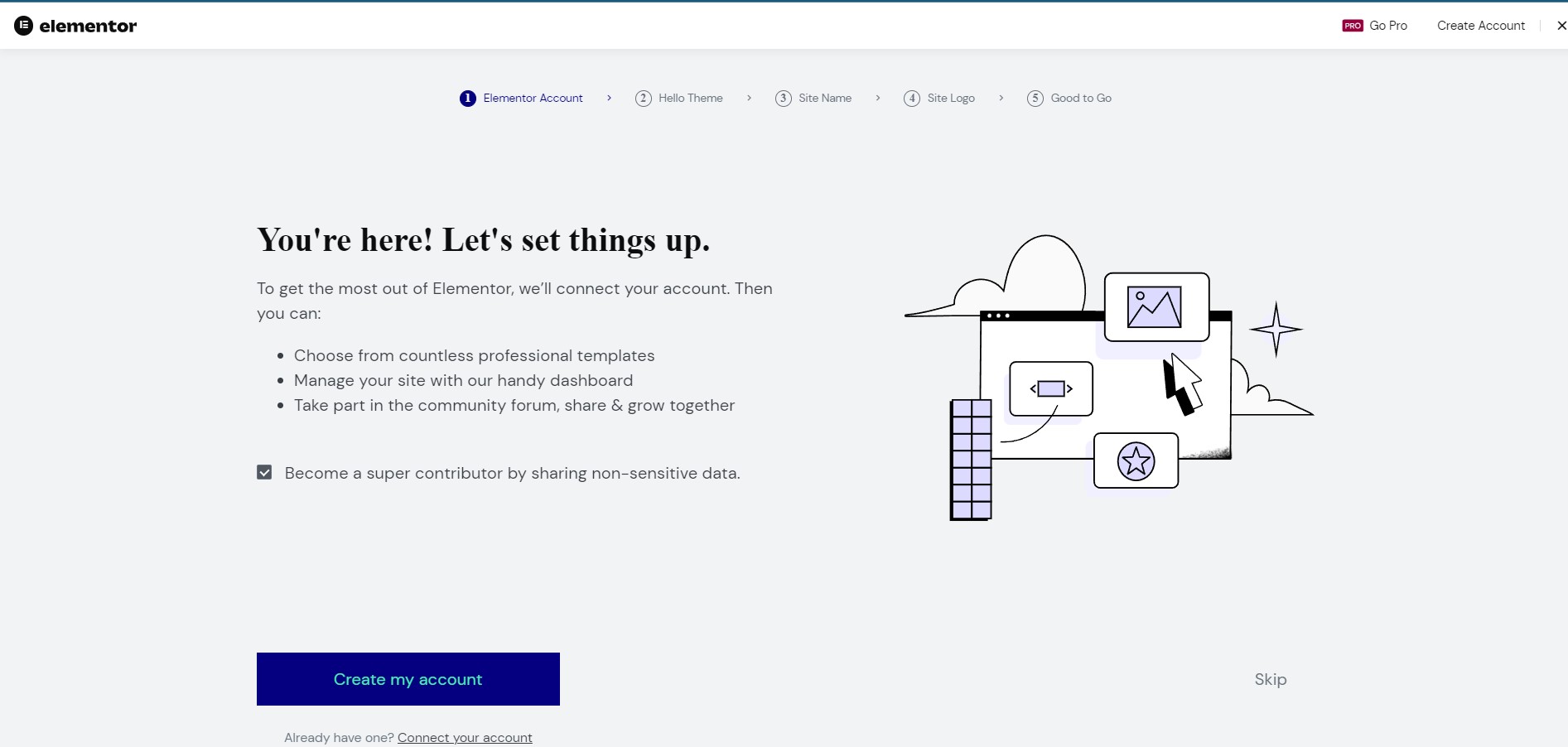
Task: Open the Connect your account link
Action: pos(465,737)
